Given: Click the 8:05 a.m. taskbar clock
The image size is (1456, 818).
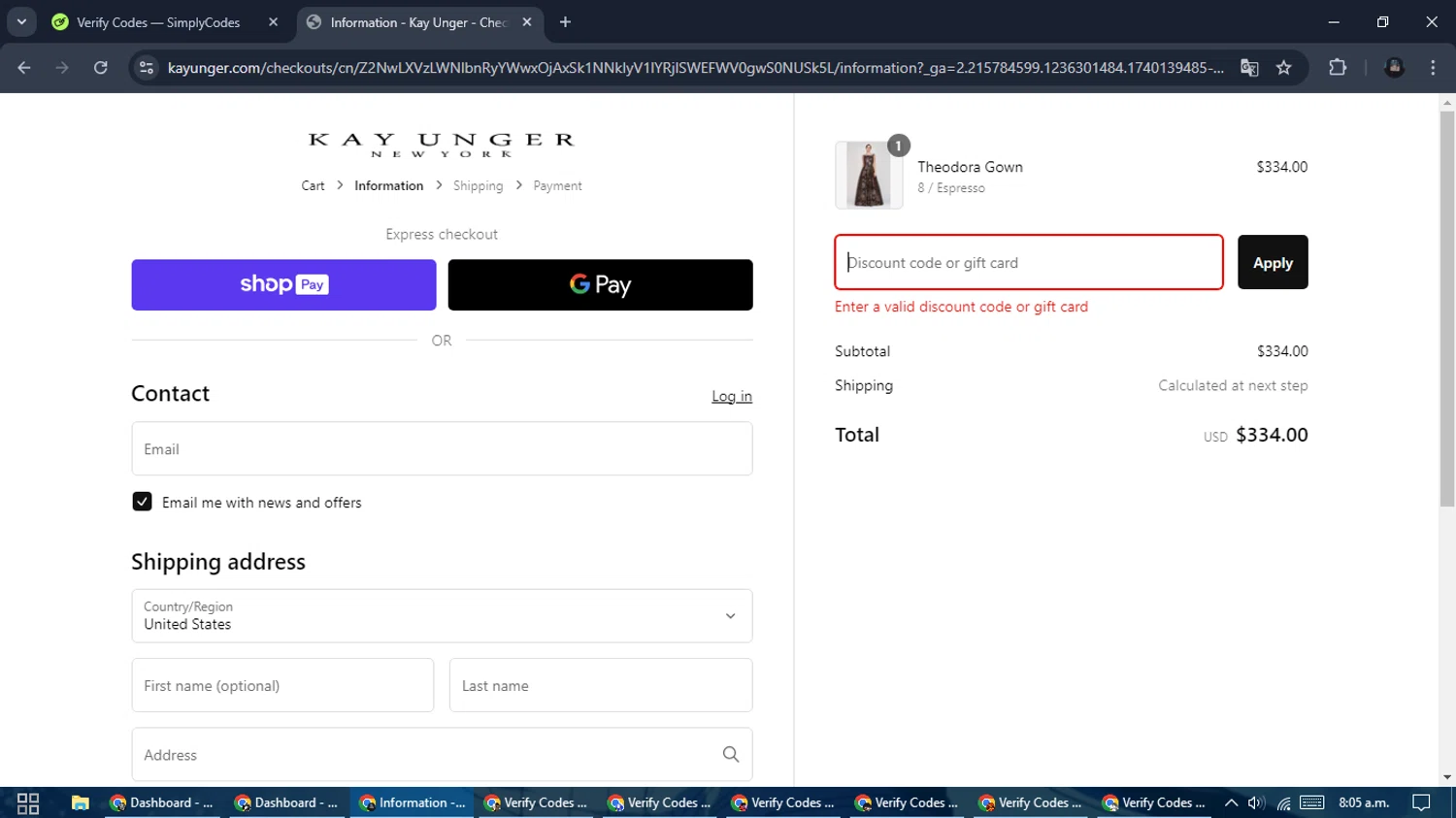Looking at the screenshot, I should 1364,802.
